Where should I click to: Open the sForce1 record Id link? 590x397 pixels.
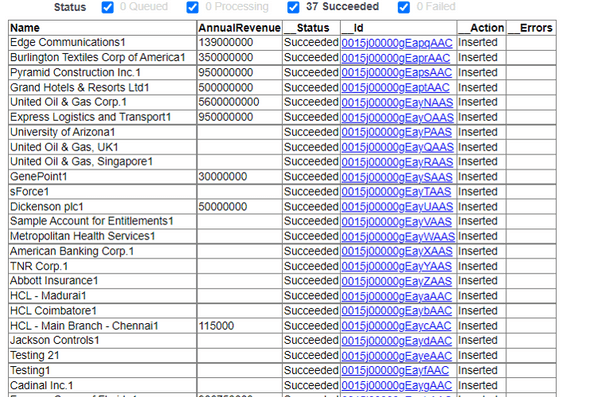click(396, 192)
